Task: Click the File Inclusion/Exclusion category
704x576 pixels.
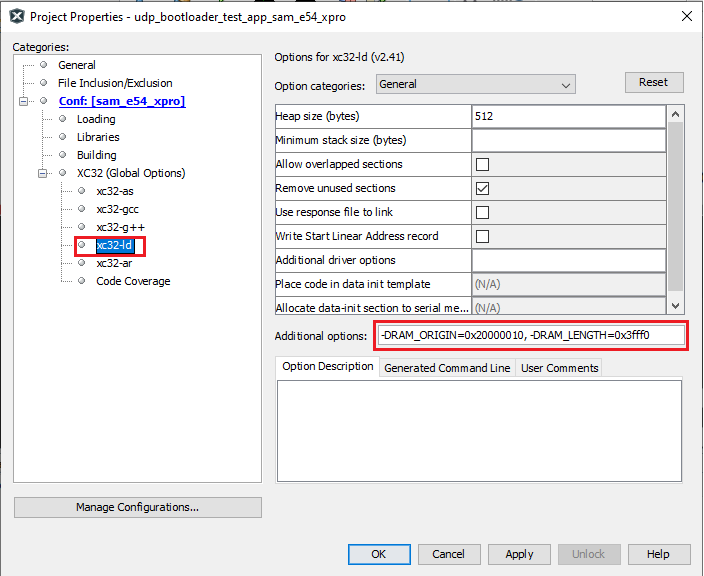Action: 114,83
